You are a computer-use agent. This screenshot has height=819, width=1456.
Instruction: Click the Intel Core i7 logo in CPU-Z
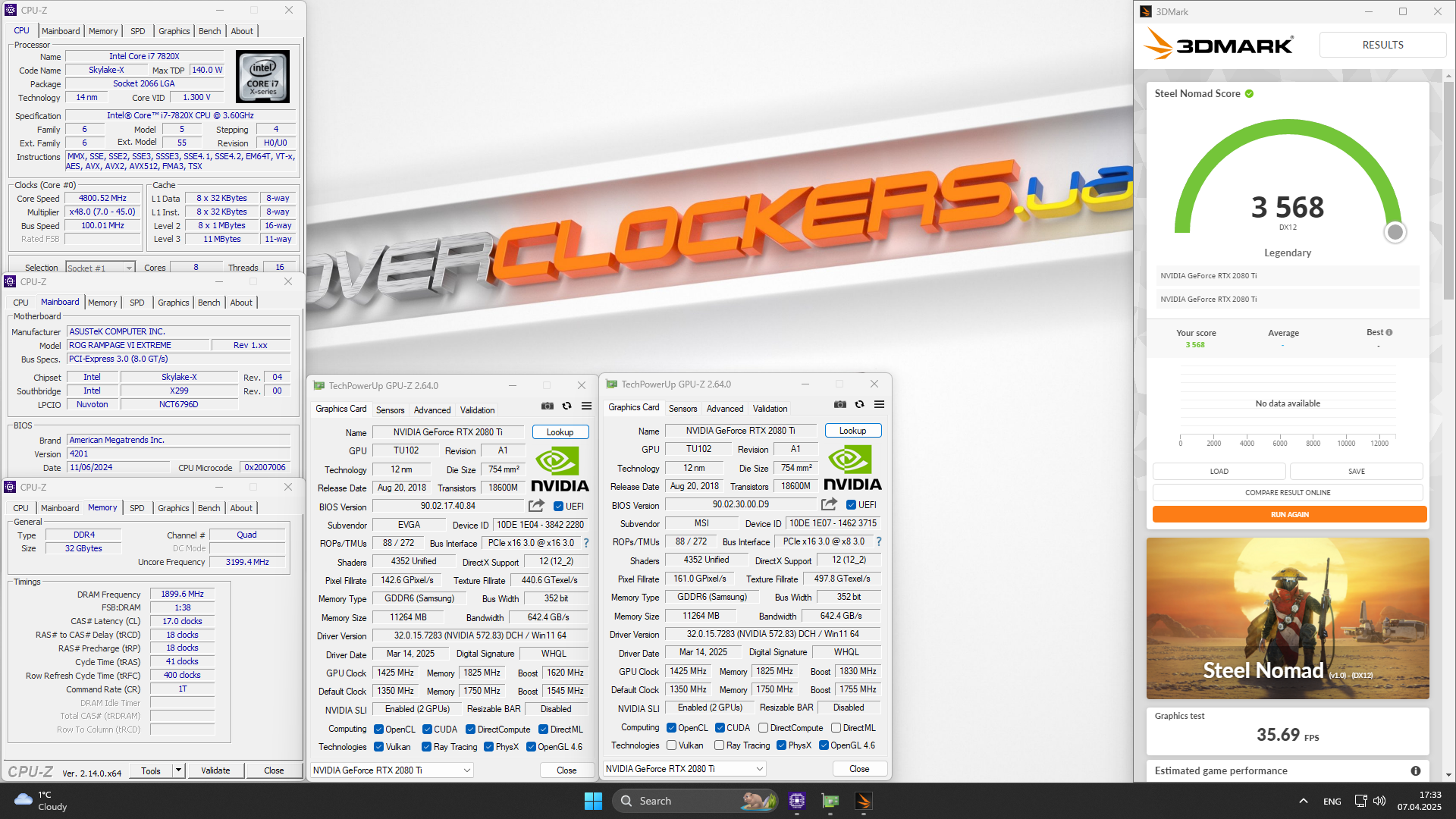pos(262,77)
